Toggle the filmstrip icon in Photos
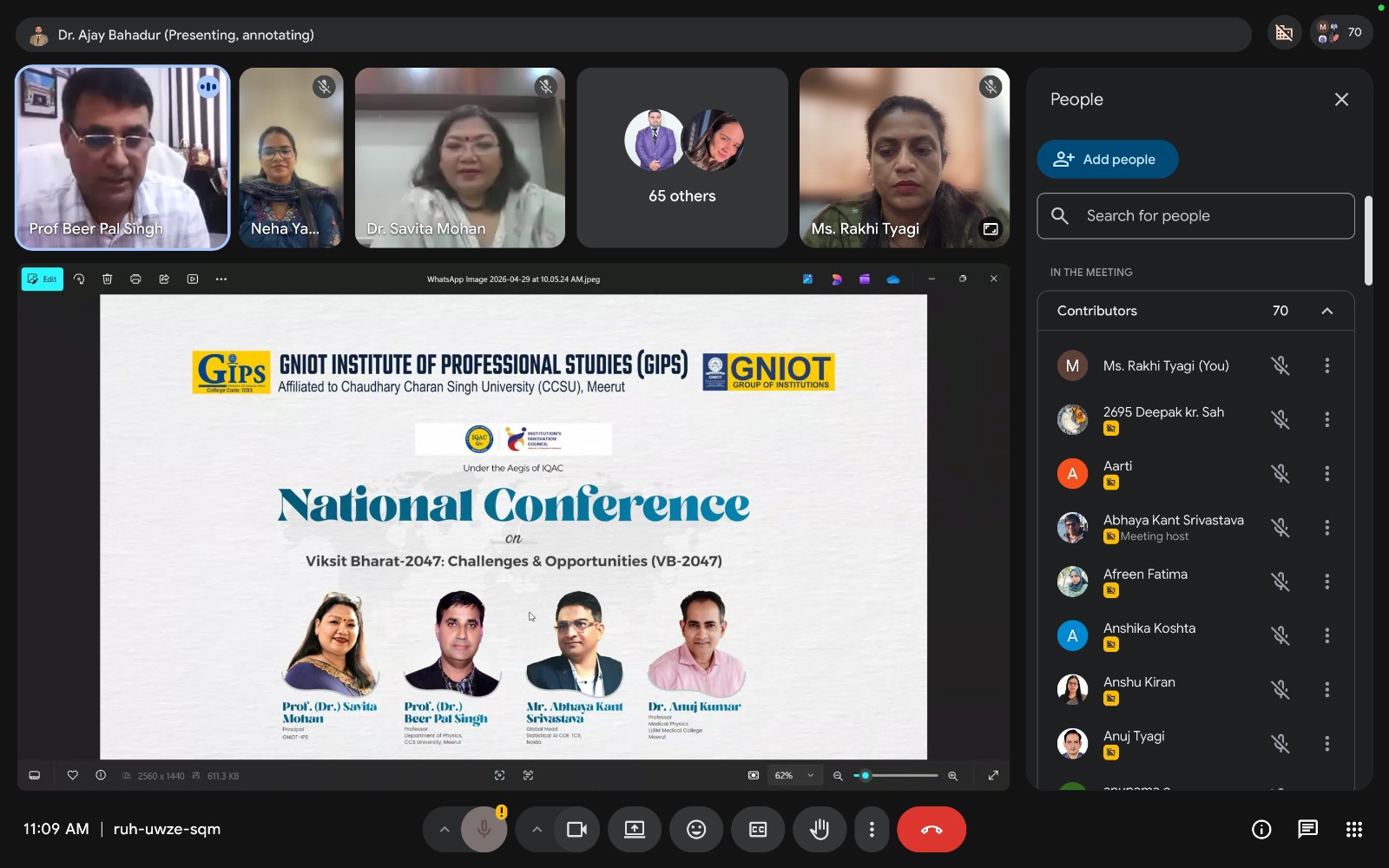Screen dimensions: 1389x868 (35, 775)
